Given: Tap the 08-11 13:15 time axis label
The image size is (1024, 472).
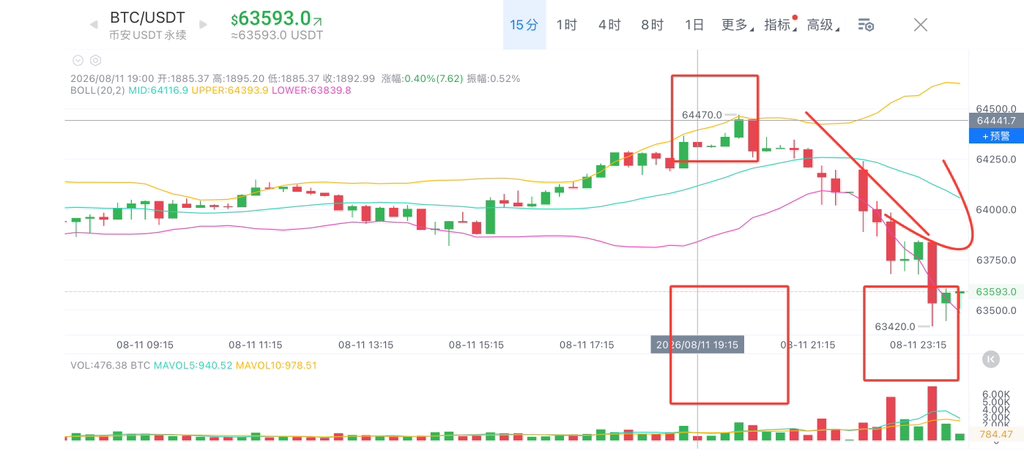Looking at the screenshot, I should pos(365,345).
